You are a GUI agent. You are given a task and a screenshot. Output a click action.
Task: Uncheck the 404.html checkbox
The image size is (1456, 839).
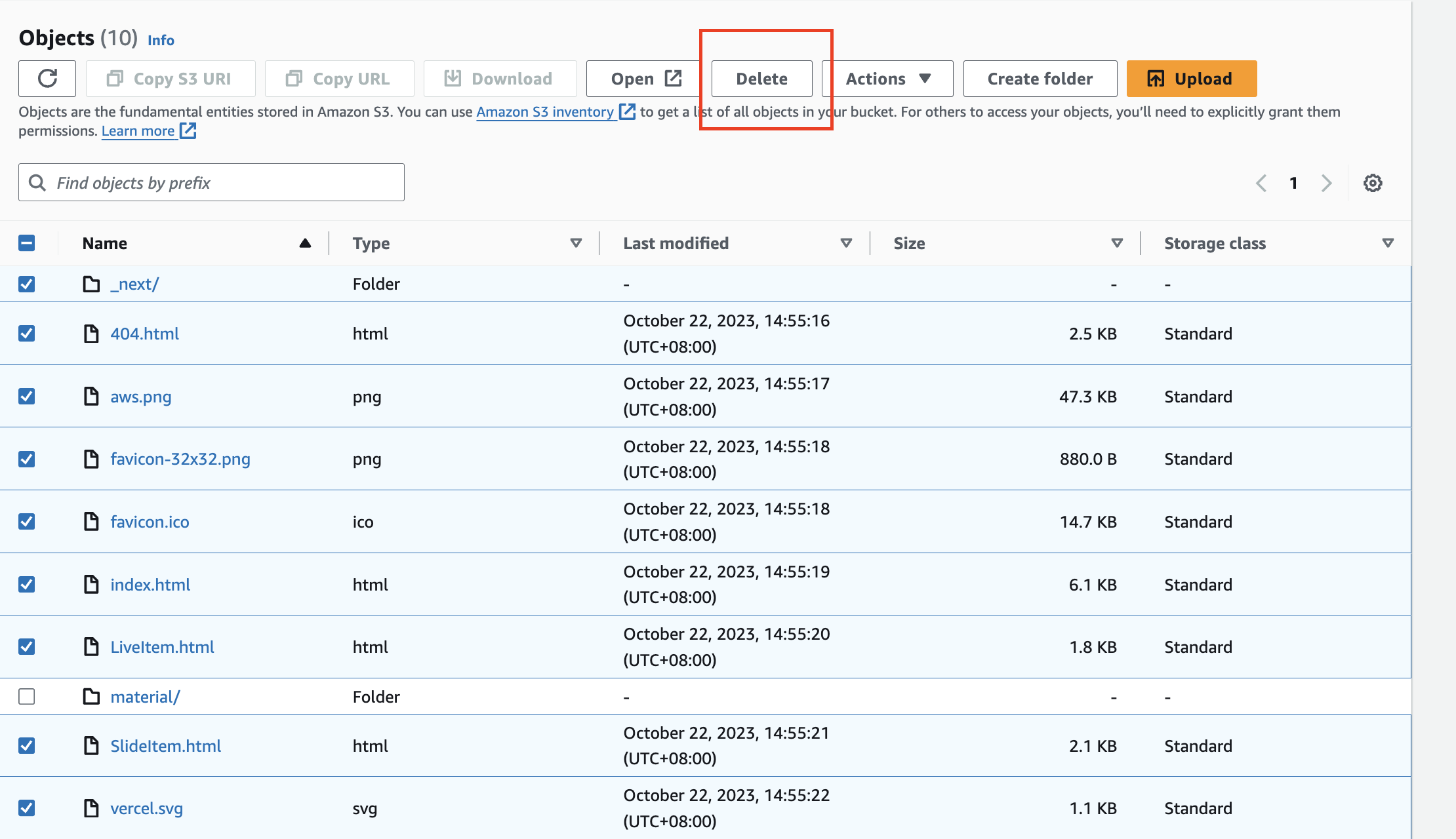[27, 334]
